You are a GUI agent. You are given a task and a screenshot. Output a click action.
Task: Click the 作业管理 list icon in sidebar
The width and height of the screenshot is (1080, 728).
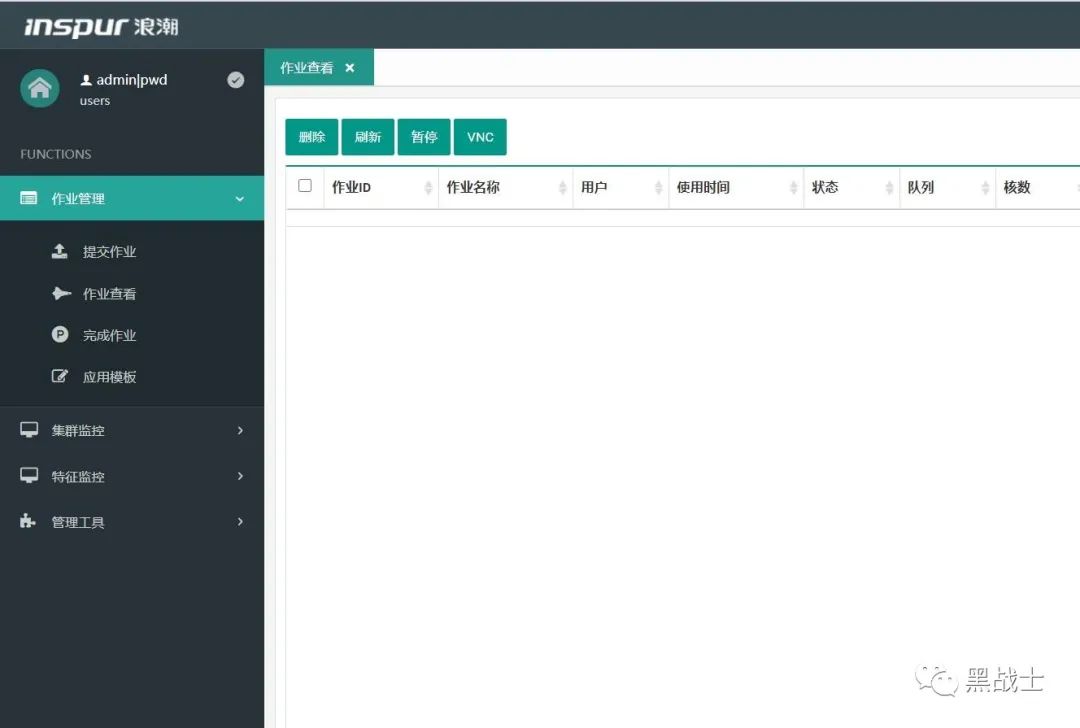point(29,198)
